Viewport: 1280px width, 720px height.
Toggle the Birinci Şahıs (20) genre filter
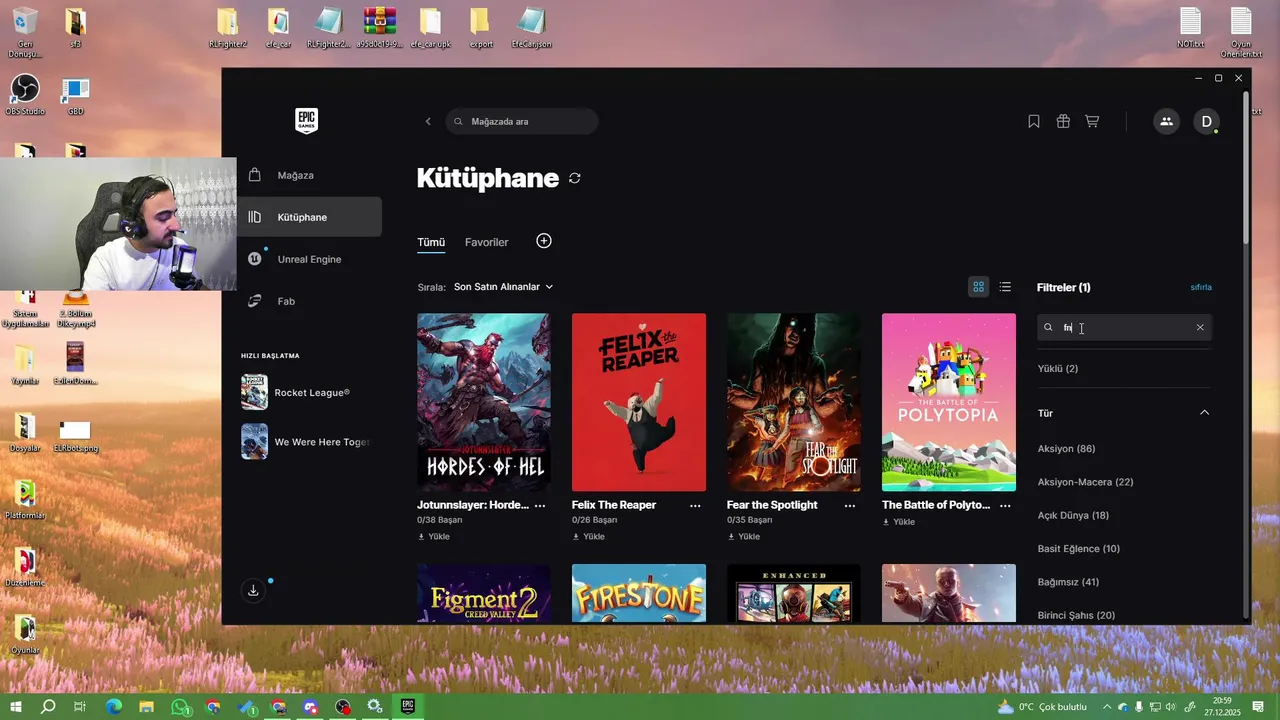[1076, 615]
